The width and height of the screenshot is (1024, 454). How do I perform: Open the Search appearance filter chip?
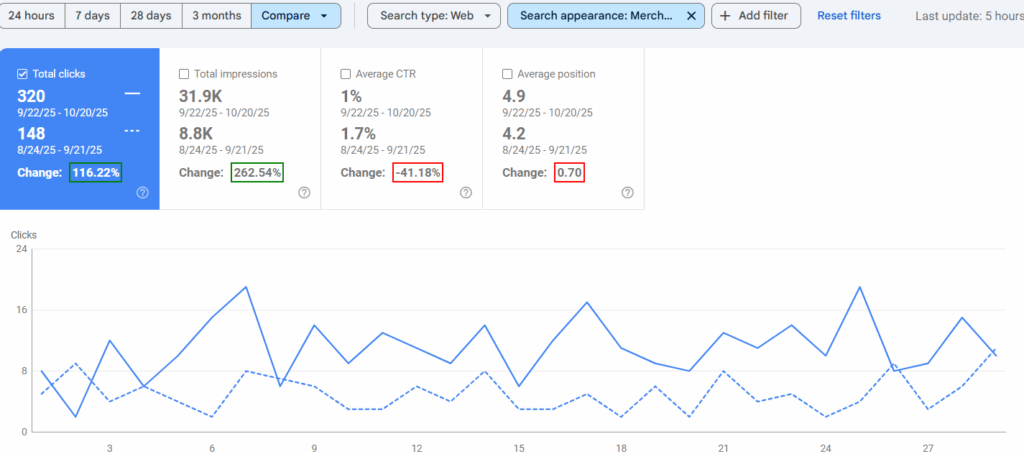595,16
